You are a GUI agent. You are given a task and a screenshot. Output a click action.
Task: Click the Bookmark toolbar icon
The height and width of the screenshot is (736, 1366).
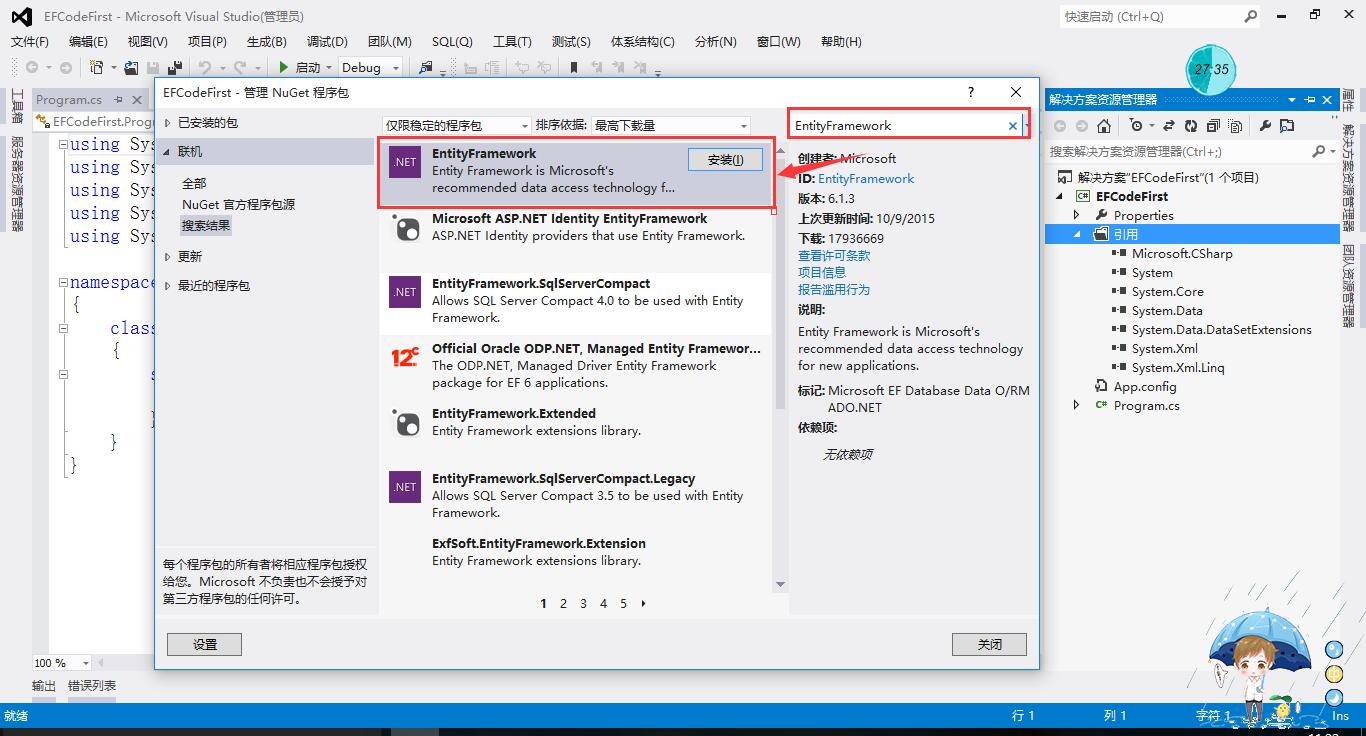coord(573,68)
